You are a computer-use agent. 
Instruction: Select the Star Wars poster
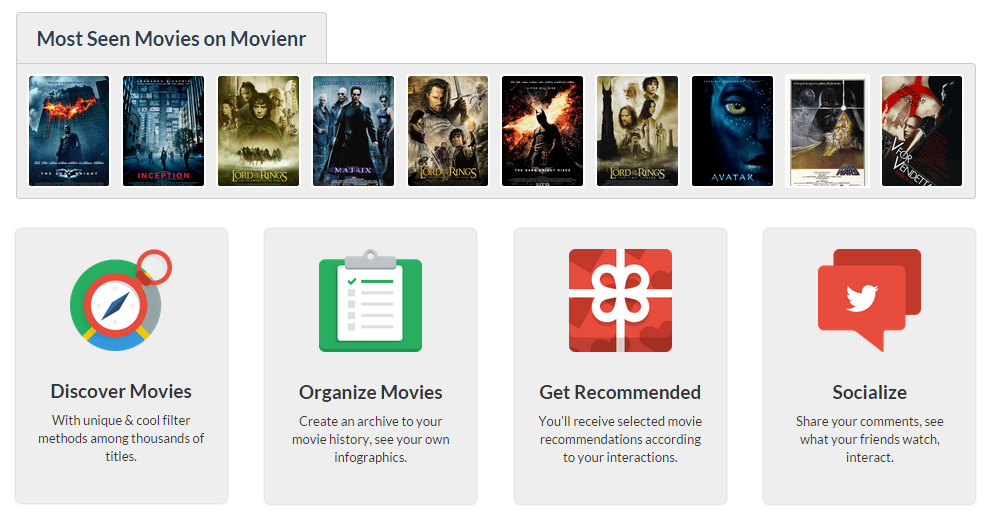pos(827,131)
